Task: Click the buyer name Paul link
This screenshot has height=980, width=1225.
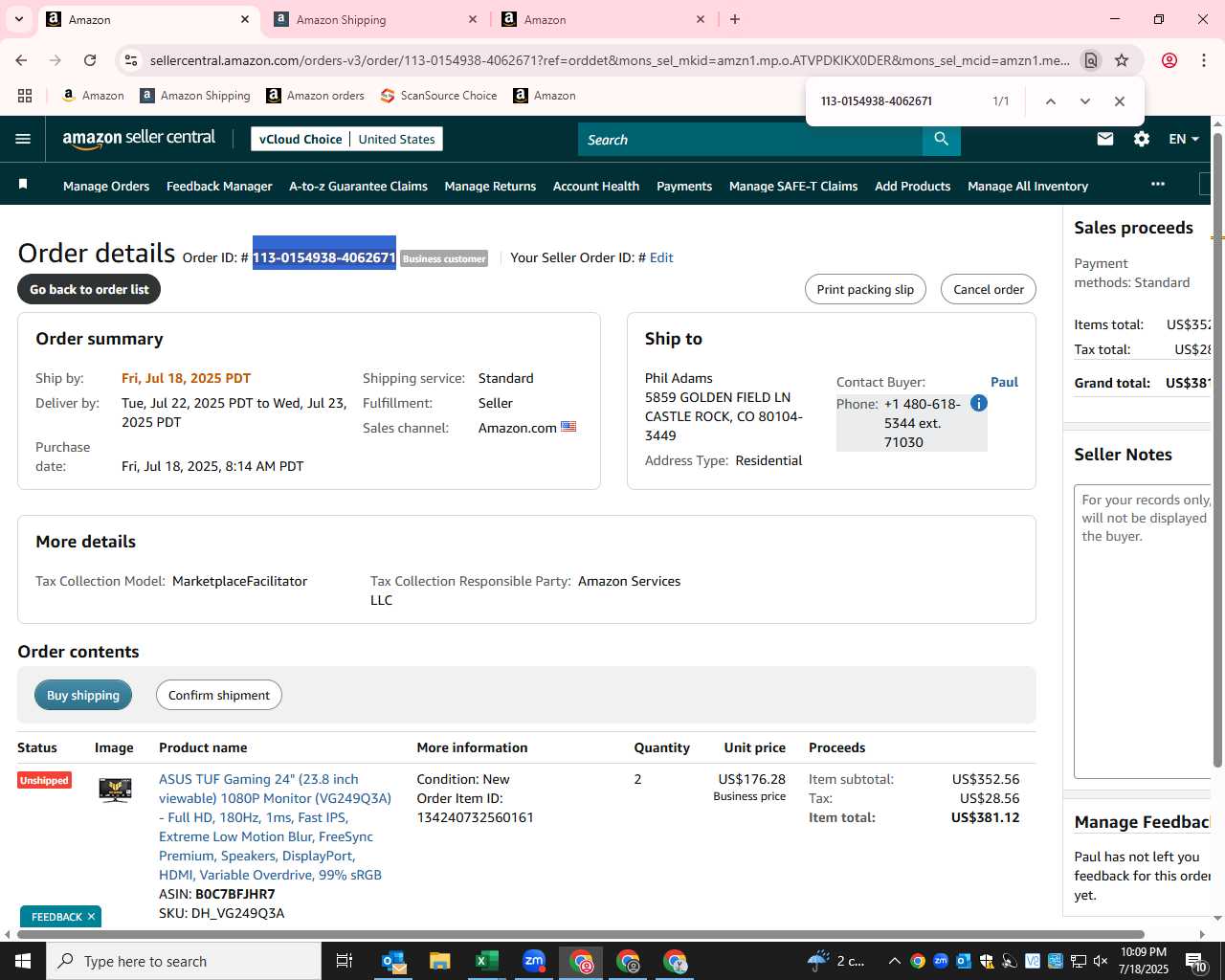Action: 1004,382
